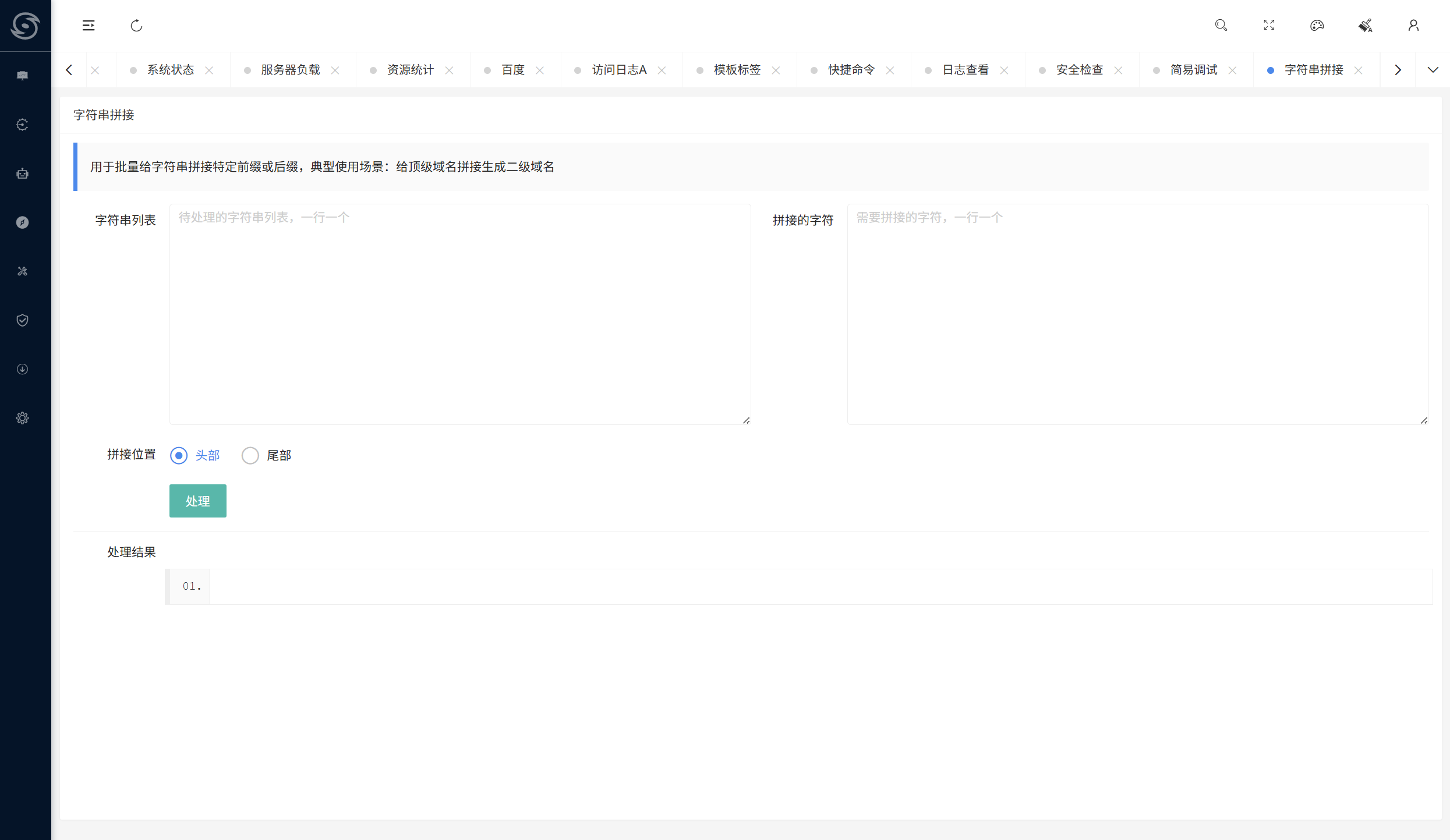
Task: Open the tab options dropdown chevron
Action: point(1433,70)
